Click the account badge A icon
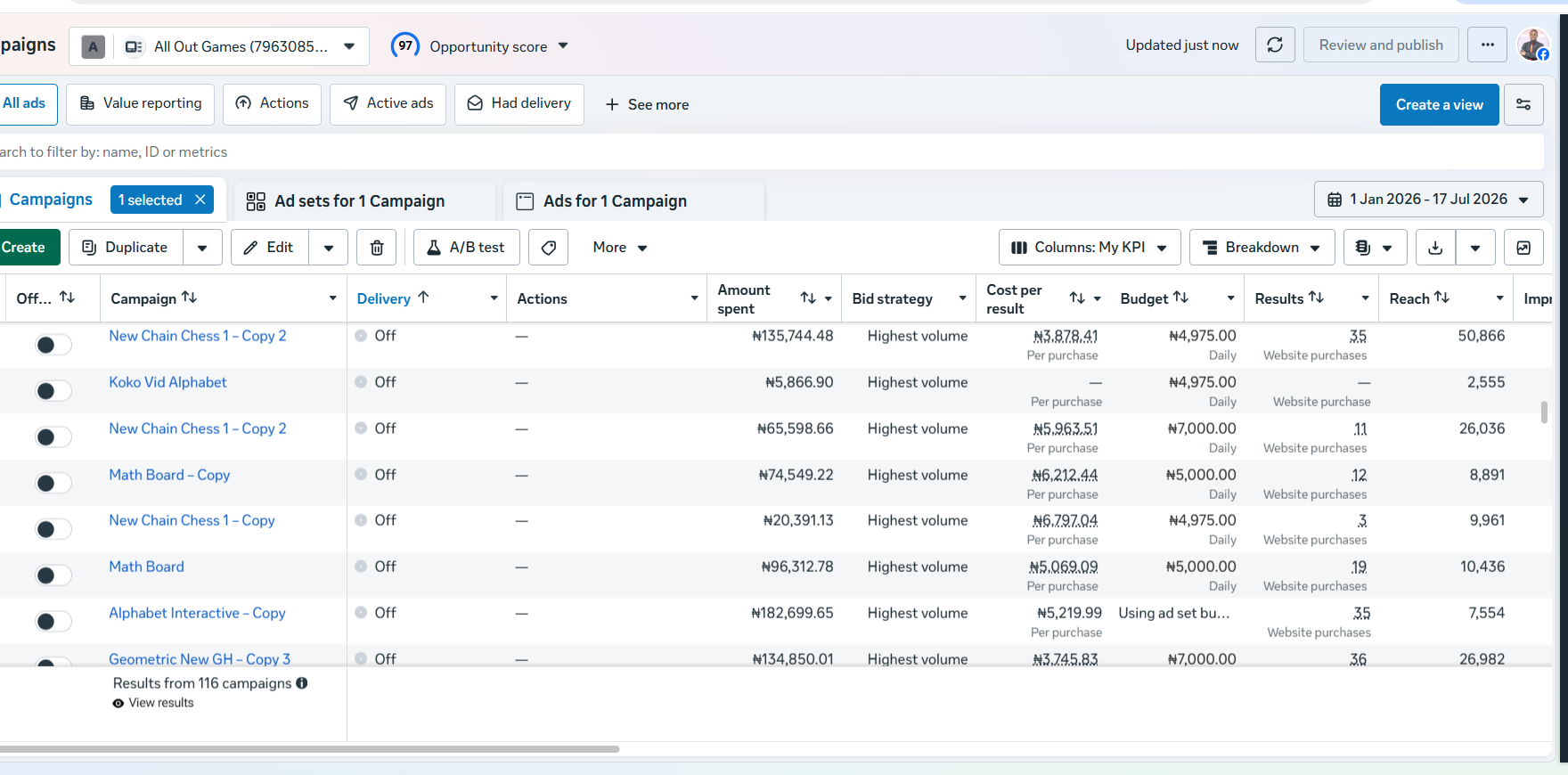Image resolution: width=1568 pixels, height=775 pixels. pyautogui.click(x=93, y=46)
